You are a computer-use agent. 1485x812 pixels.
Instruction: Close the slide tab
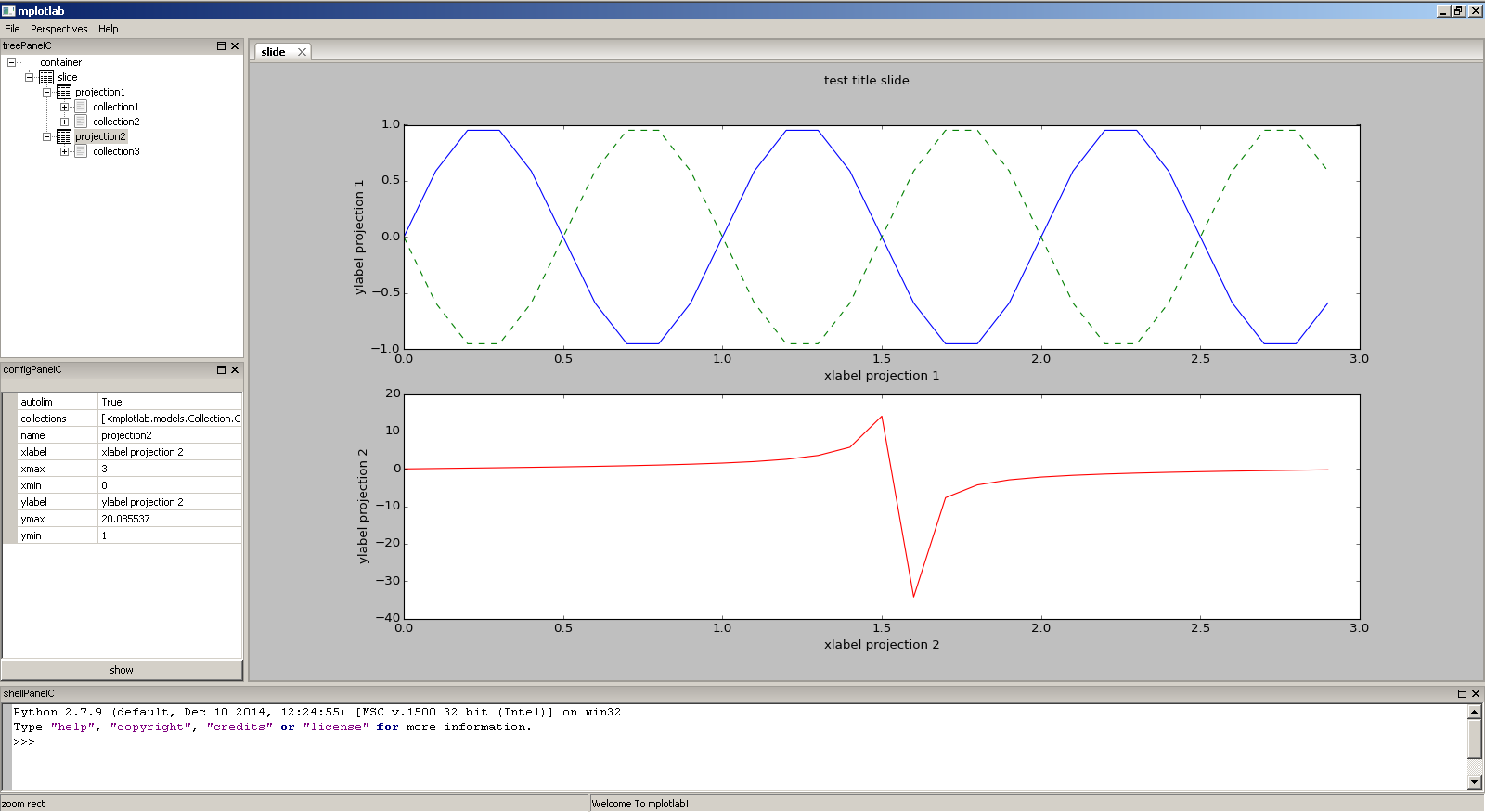pyautogui.click(x=302, y=52)
